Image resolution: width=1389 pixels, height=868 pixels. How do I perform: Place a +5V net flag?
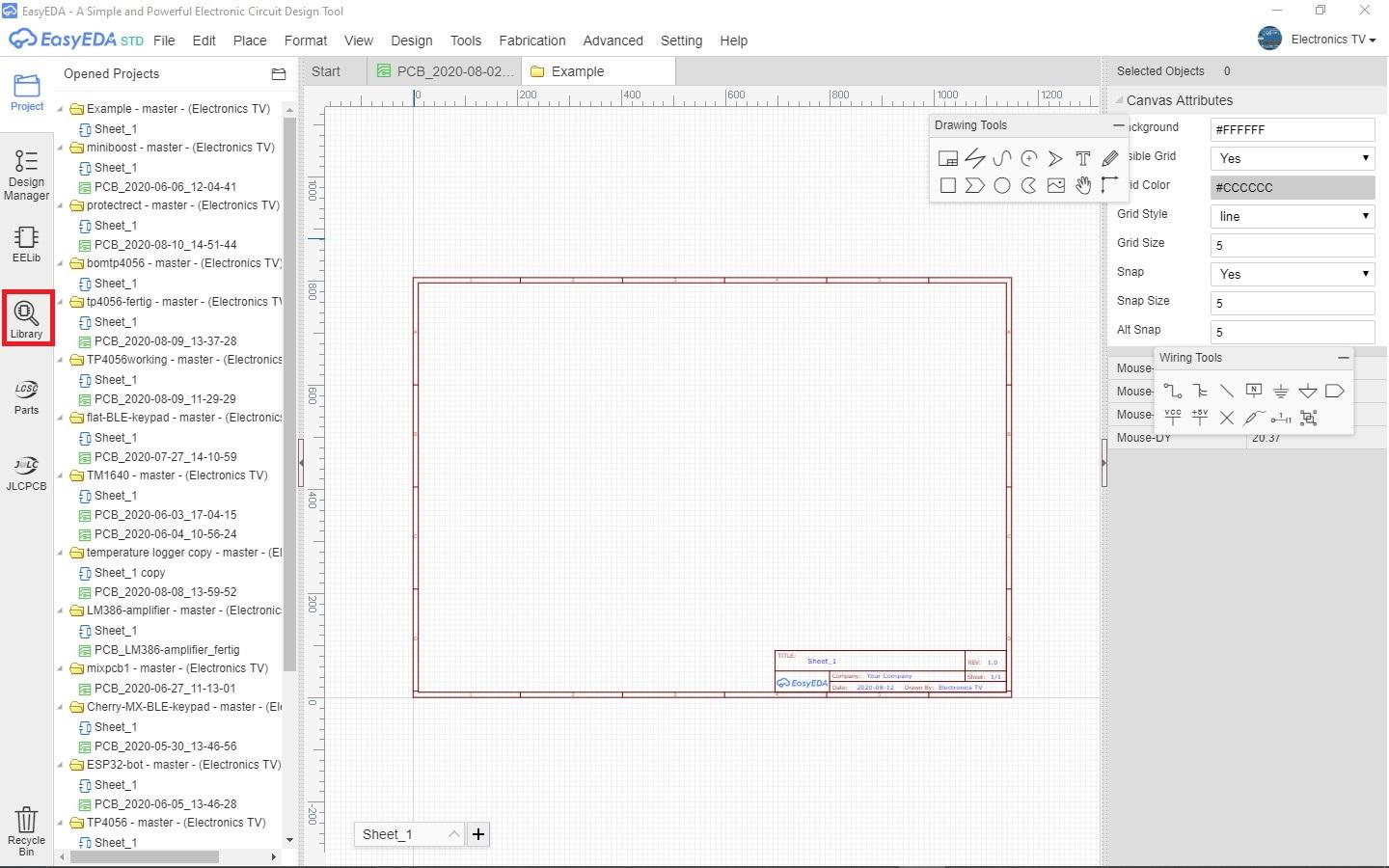[1200, 418]
